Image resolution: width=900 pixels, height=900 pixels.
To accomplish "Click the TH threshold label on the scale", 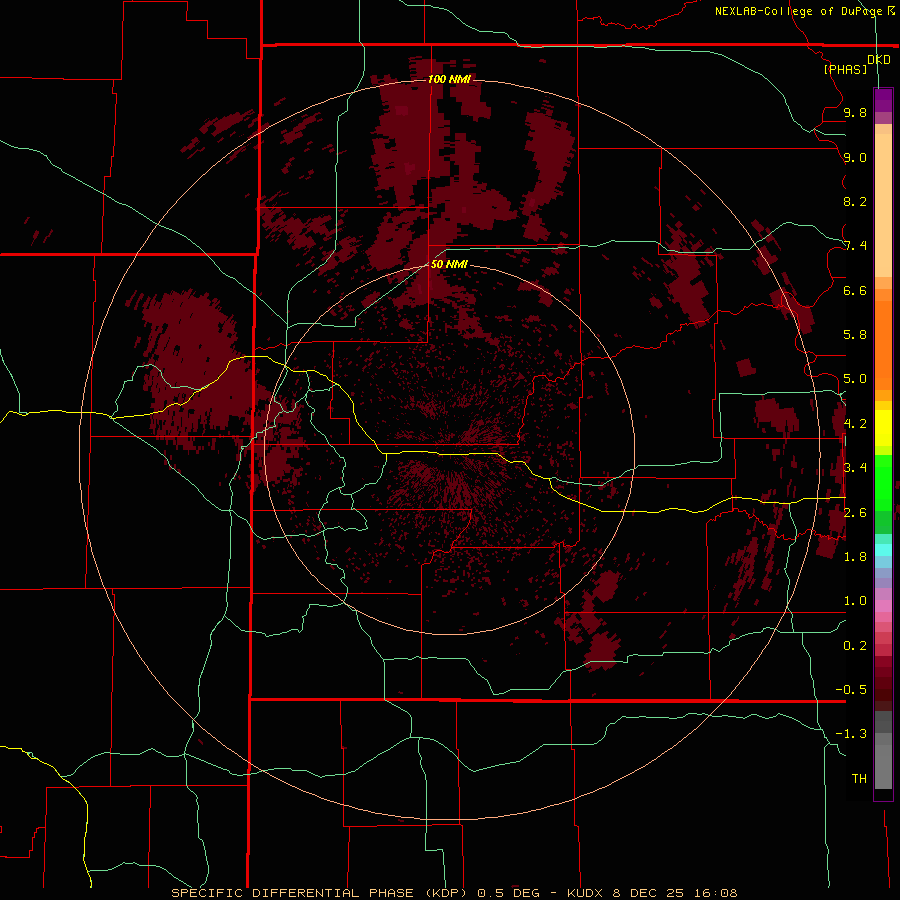I will pos(859,779).
